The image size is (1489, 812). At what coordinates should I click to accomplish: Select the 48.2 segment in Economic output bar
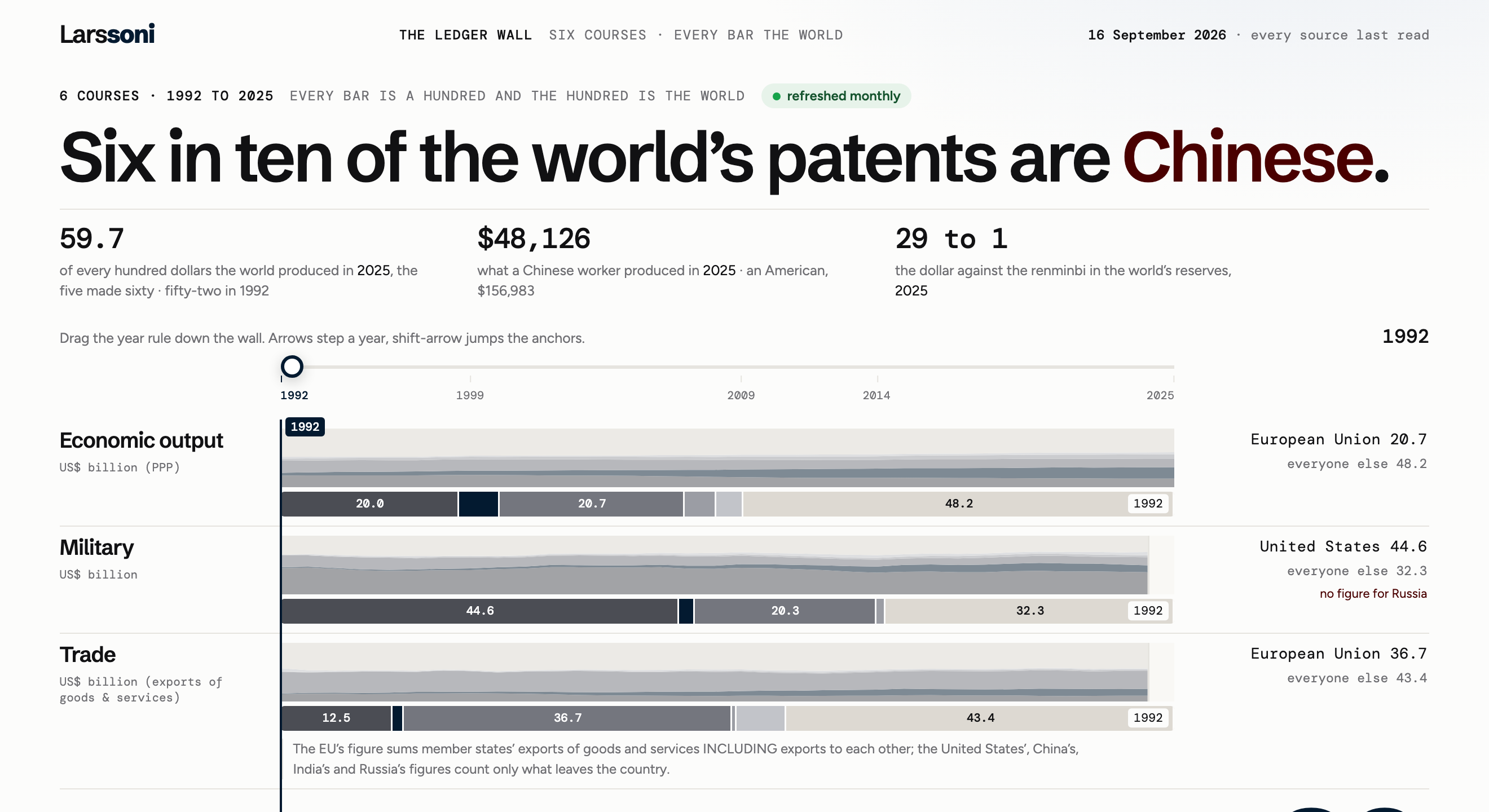tap(958, 504)
